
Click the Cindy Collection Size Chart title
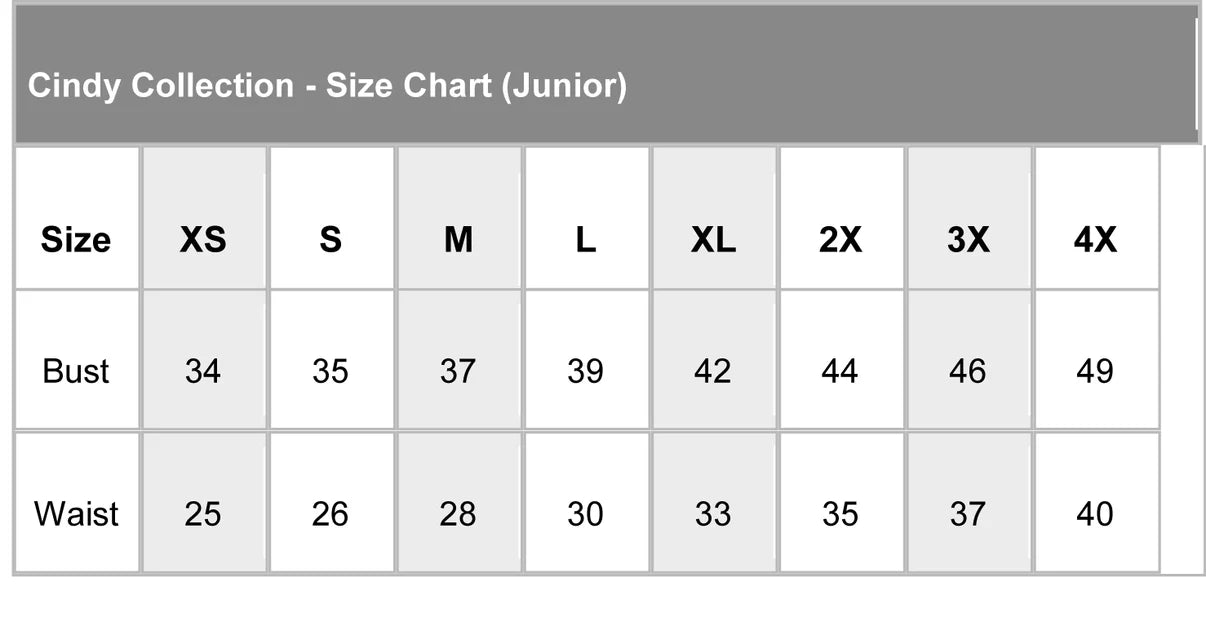coord(327,86)
